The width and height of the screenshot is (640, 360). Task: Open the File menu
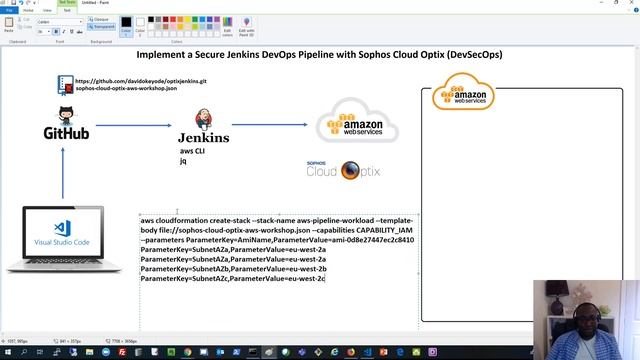click(9, 10)
